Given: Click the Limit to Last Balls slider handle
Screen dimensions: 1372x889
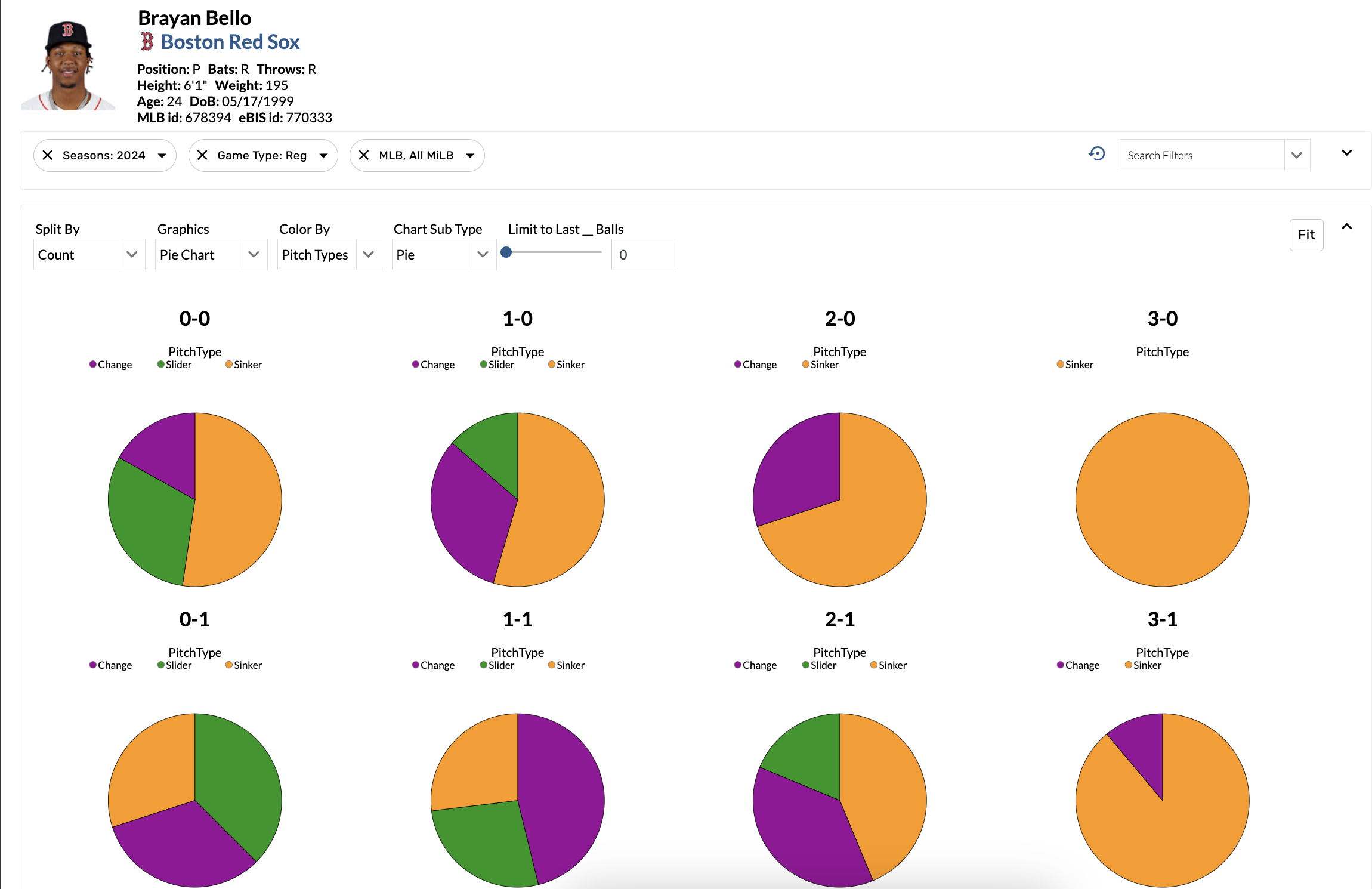Looking at the screenshot, I should pos(506,252).
